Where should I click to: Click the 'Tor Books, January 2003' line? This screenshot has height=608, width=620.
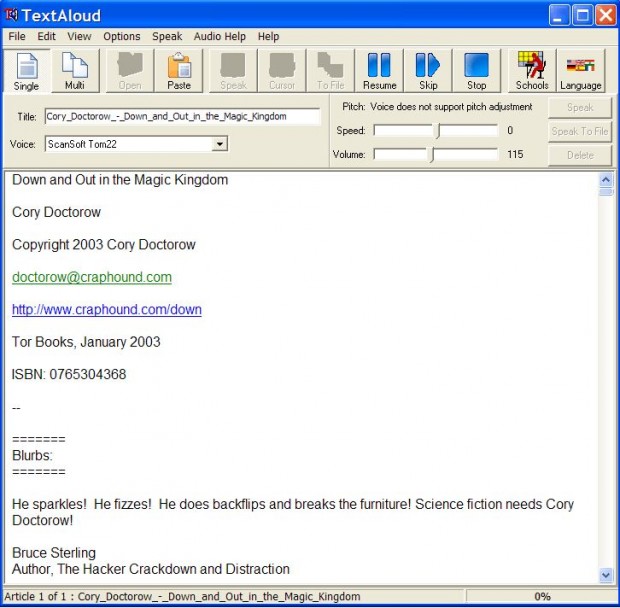(86, 342)
